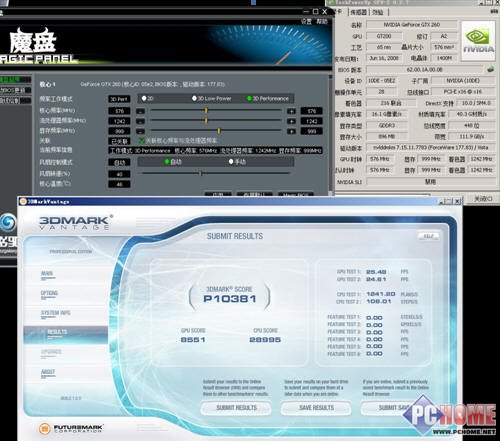Click the right-side memory clock value 999

(312, 131)
